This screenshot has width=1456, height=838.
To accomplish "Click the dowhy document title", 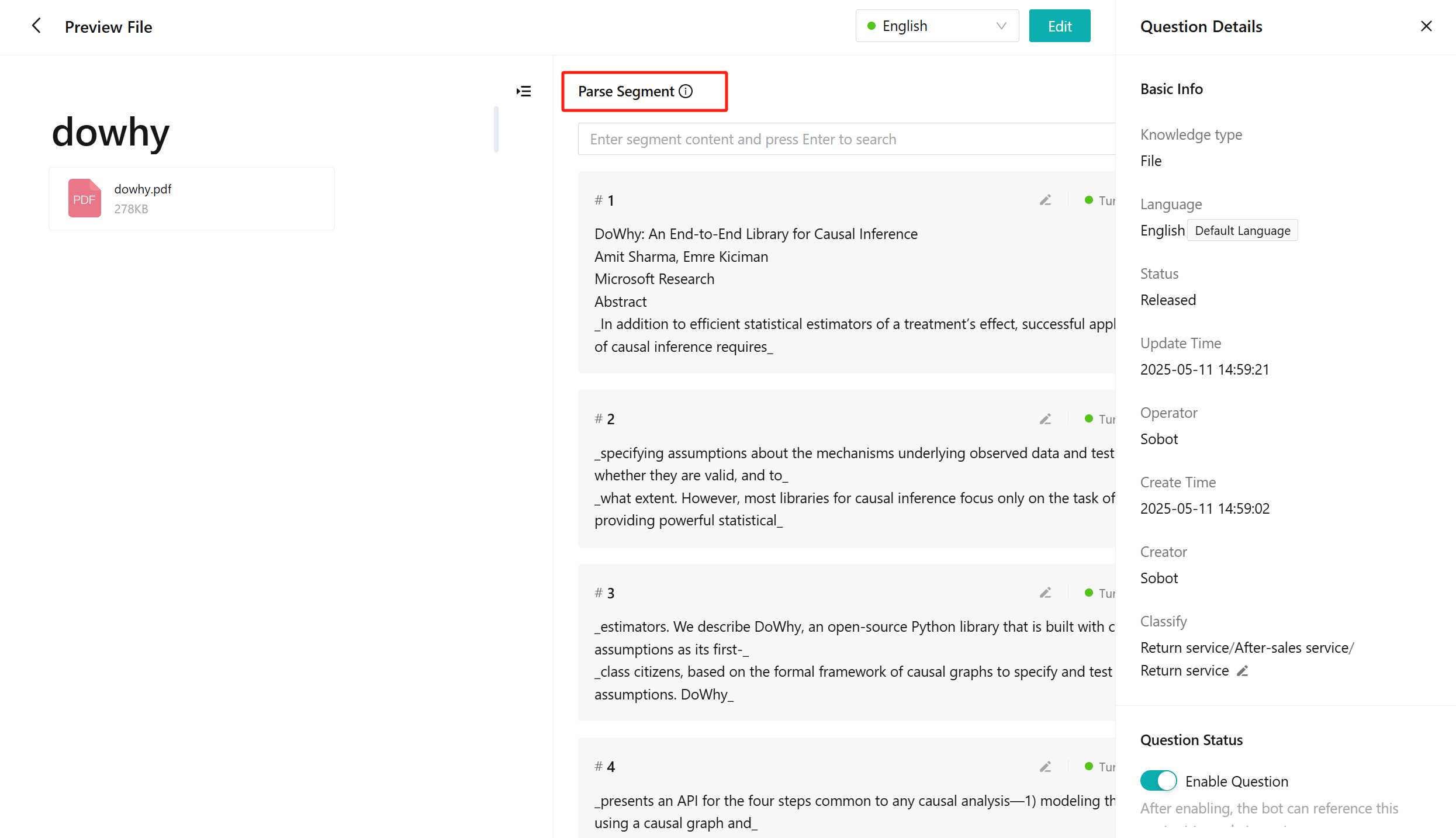I will pyautogui.click(x=110, y=132).
